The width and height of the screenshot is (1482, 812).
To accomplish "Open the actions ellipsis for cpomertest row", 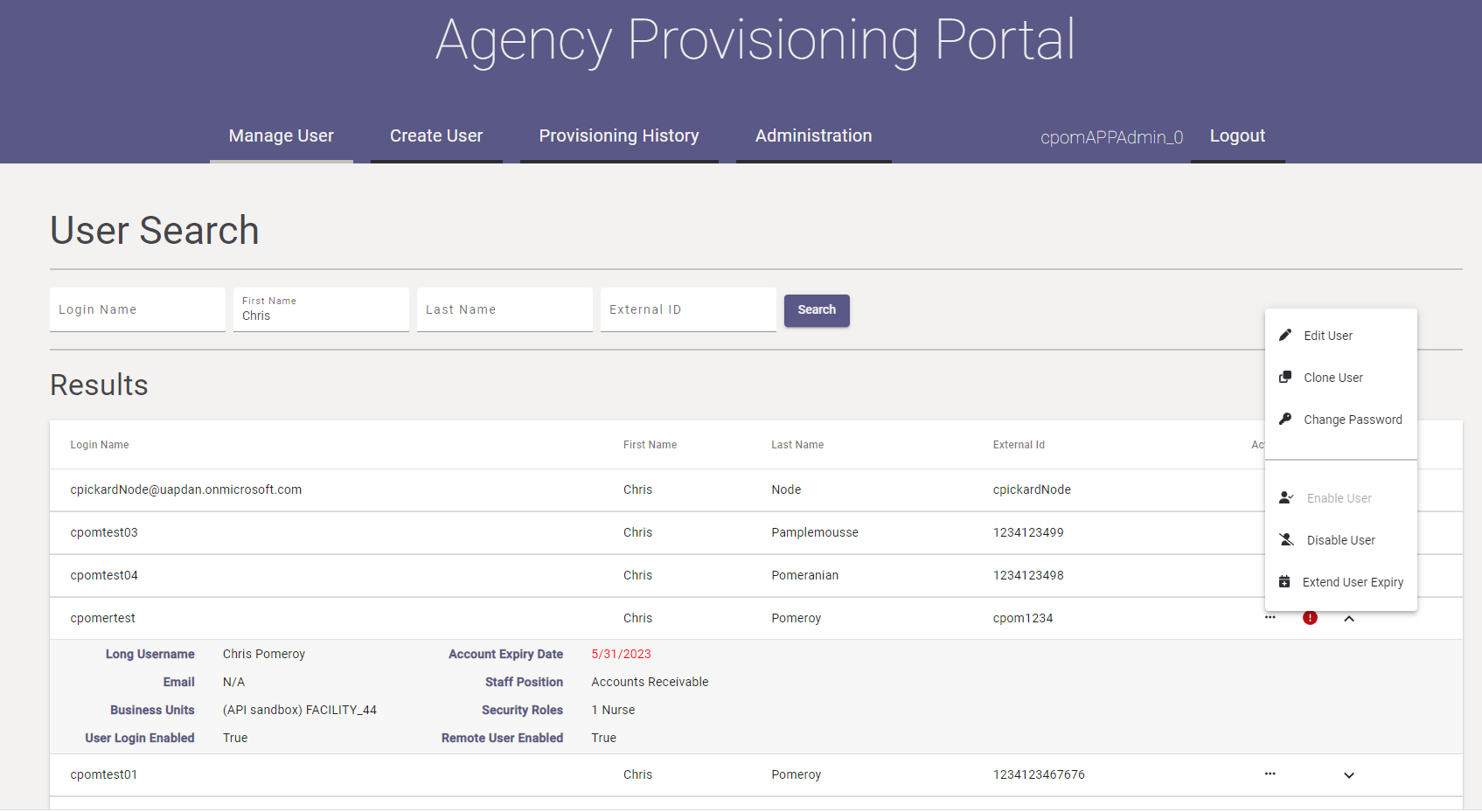I will [x=1270, y=618].
